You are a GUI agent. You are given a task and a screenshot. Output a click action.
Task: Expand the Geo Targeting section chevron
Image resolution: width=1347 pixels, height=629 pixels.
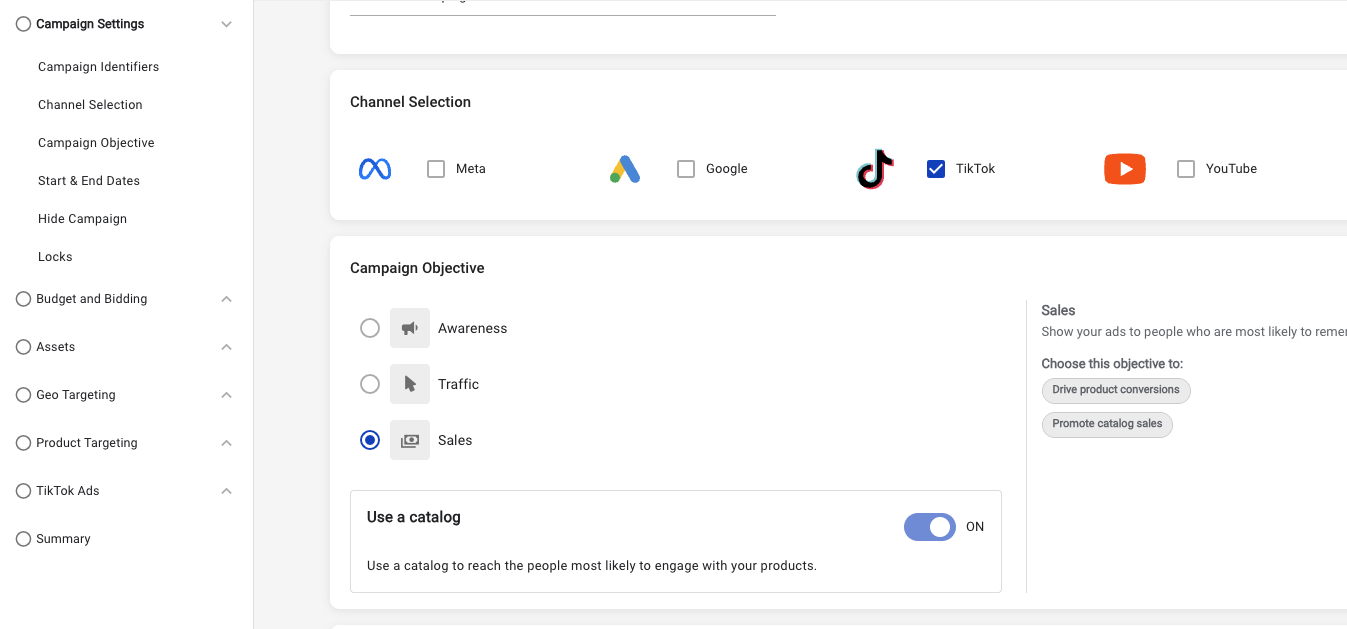[x=227, y=395]
